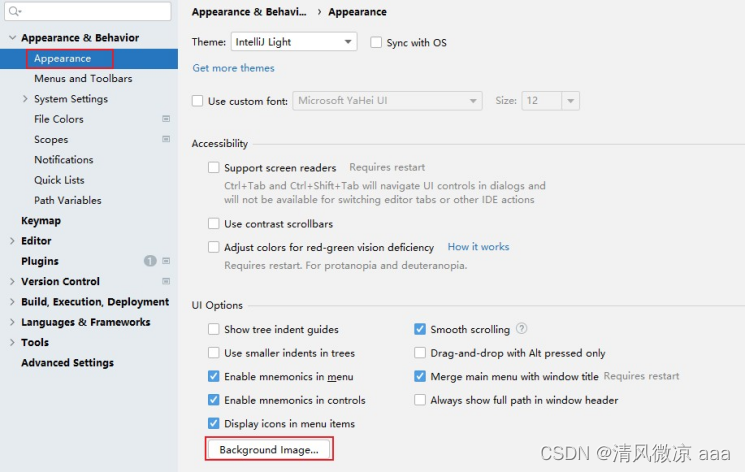Image resolution: width=745 pixels, height=472 pixels.
Task: Click the Background Image... button
Action: (269, 449)
